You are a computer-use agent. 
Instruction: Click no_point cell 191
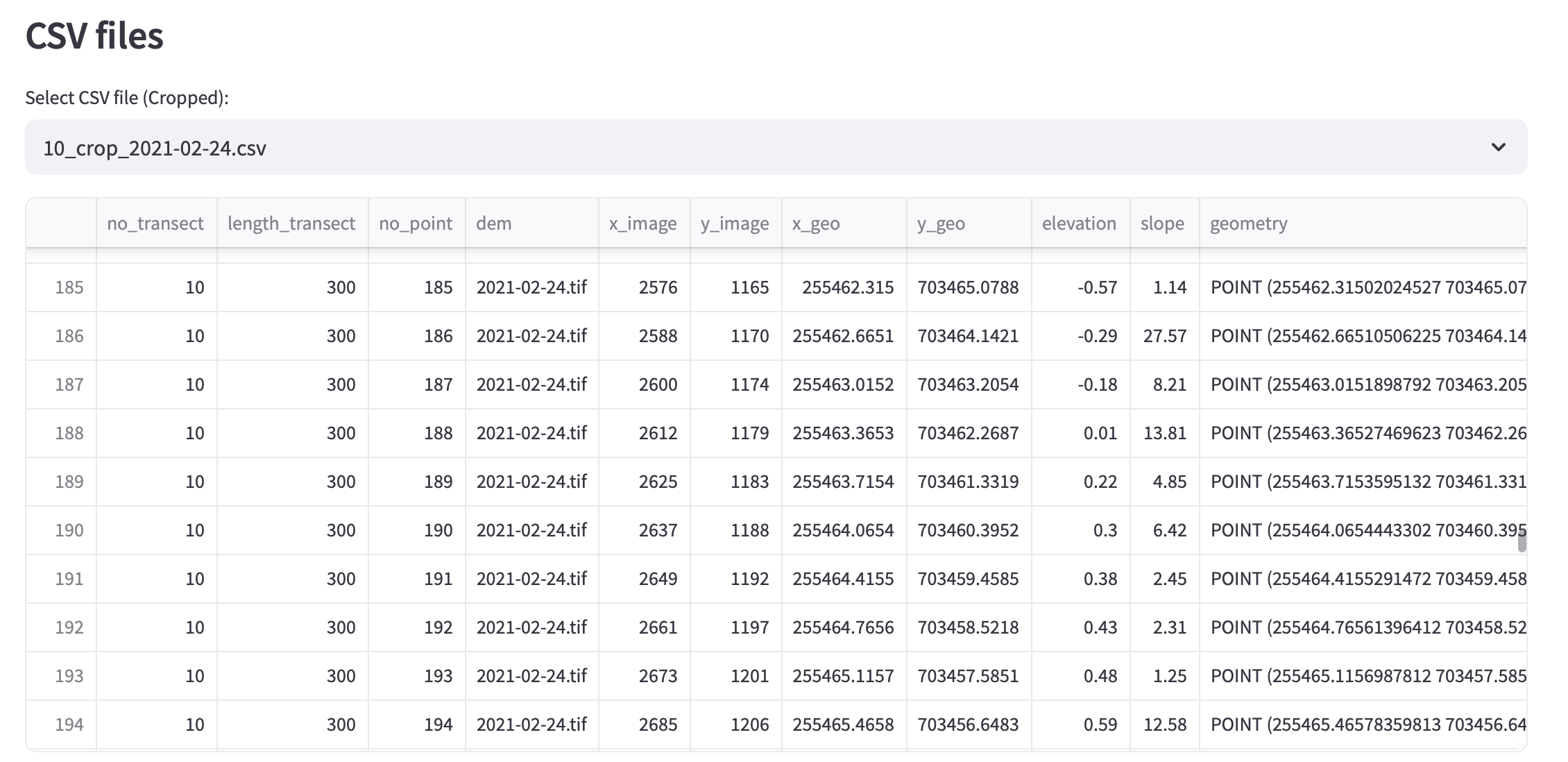pos(417,579)
